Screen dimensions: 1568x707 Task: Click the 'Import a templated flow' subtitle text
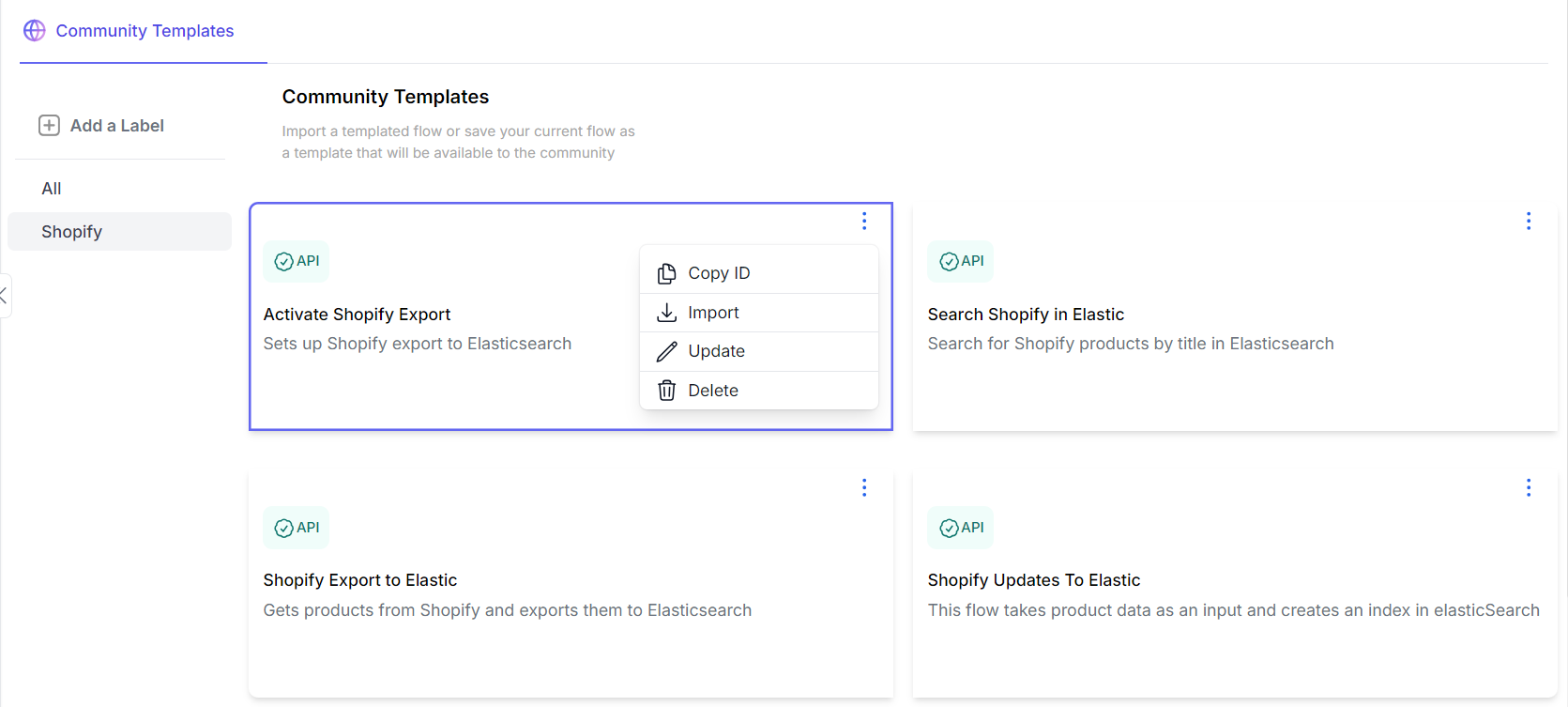(x=459, y=142)
